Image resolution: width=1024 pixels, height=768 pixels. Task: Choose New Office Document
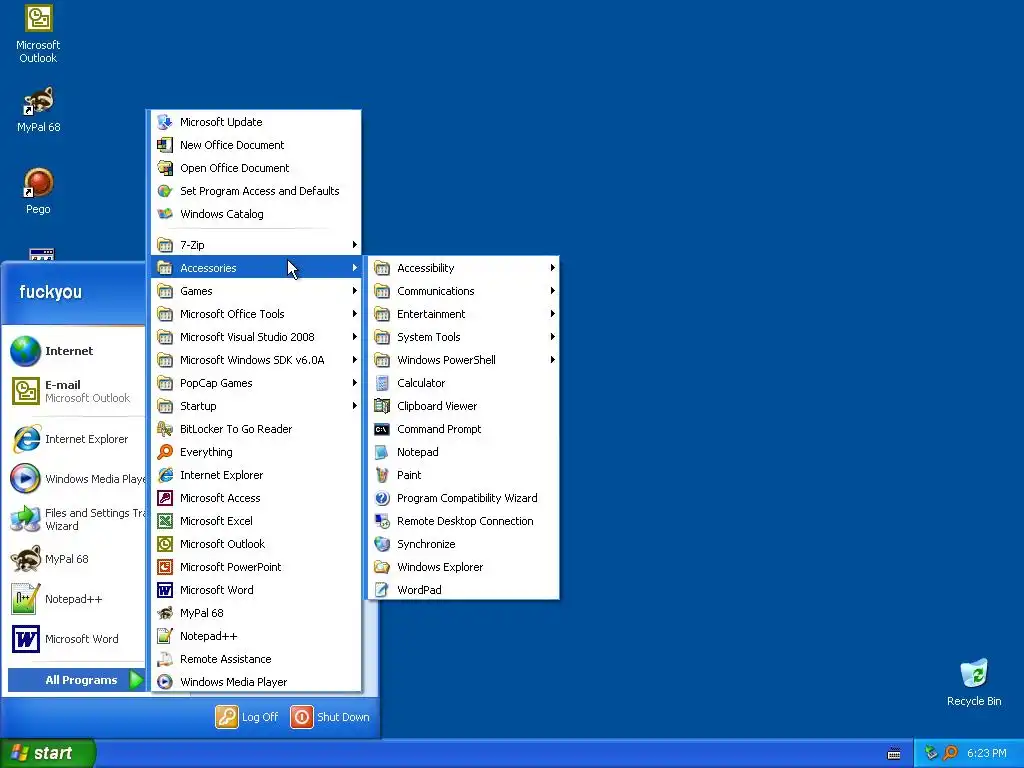tap(257, 145)
